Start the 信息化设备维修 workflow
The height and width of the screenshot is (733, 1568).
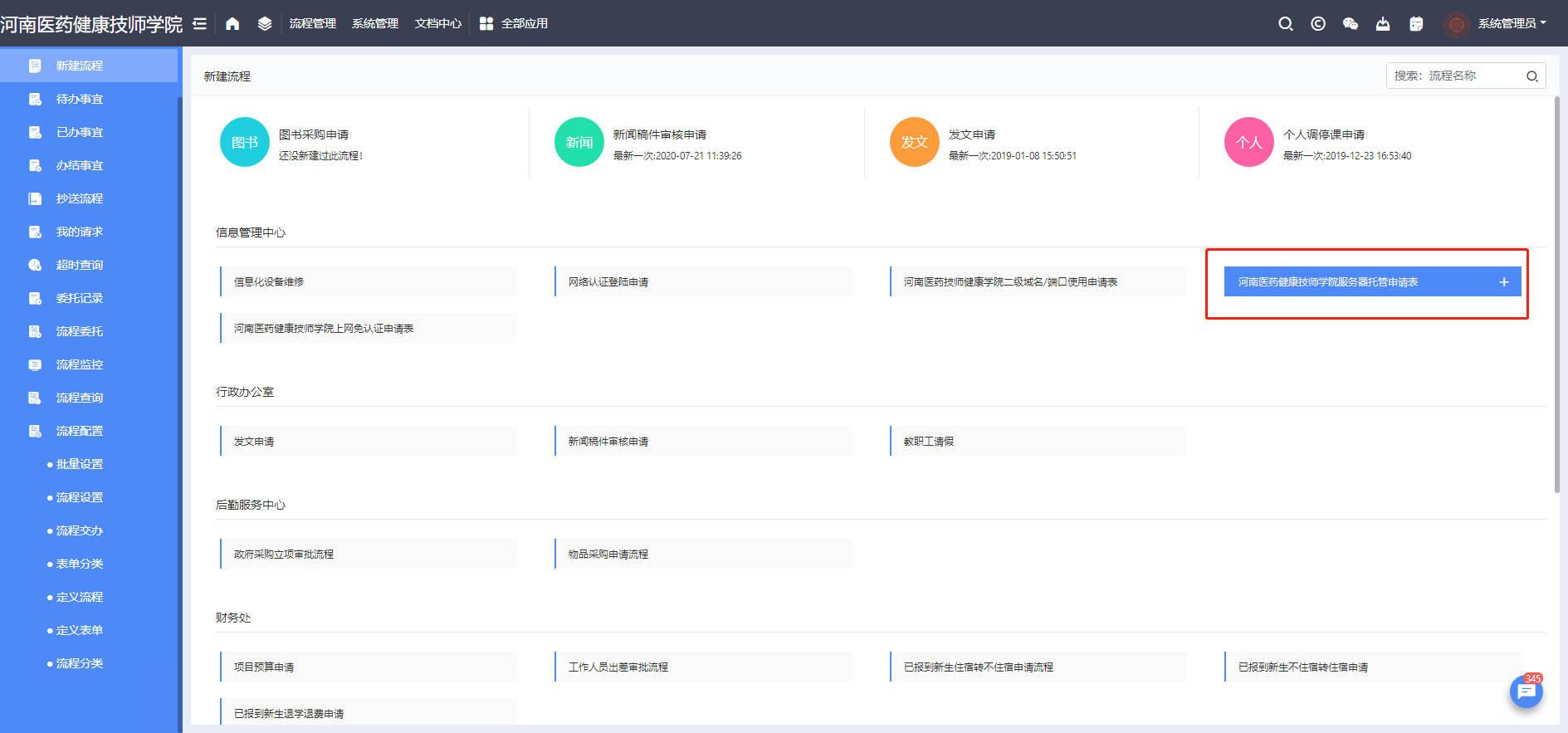coord(369,281)
